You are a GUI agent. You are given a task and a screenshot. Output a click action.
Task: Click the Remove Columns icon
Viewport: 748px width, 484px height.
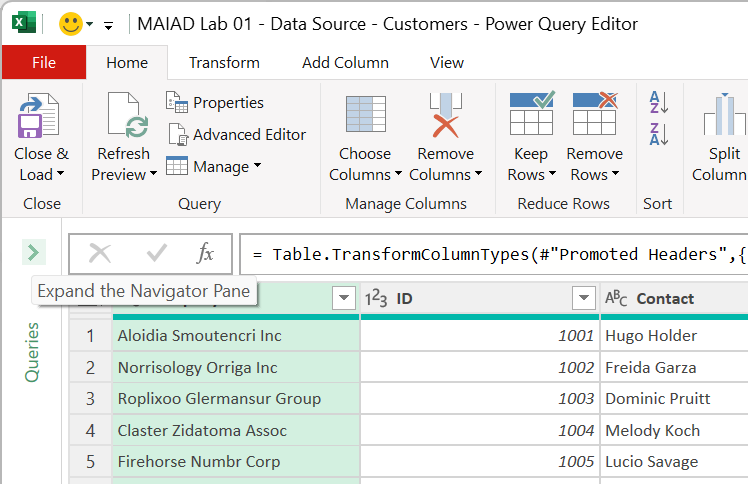click(x=446, y=115)
